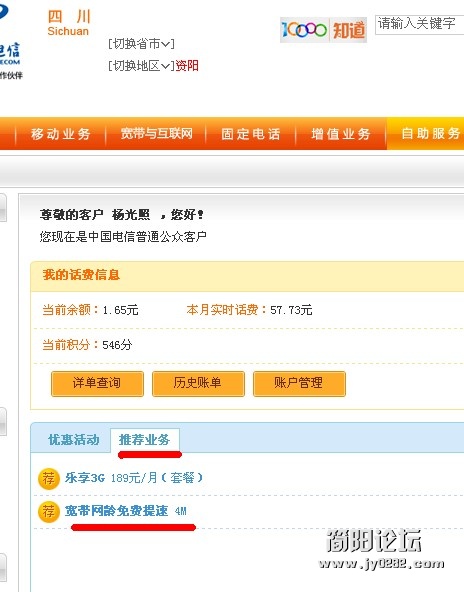Screen dimensions: 464x592
Task: Click the China Telecom logo
Action: 11,42
